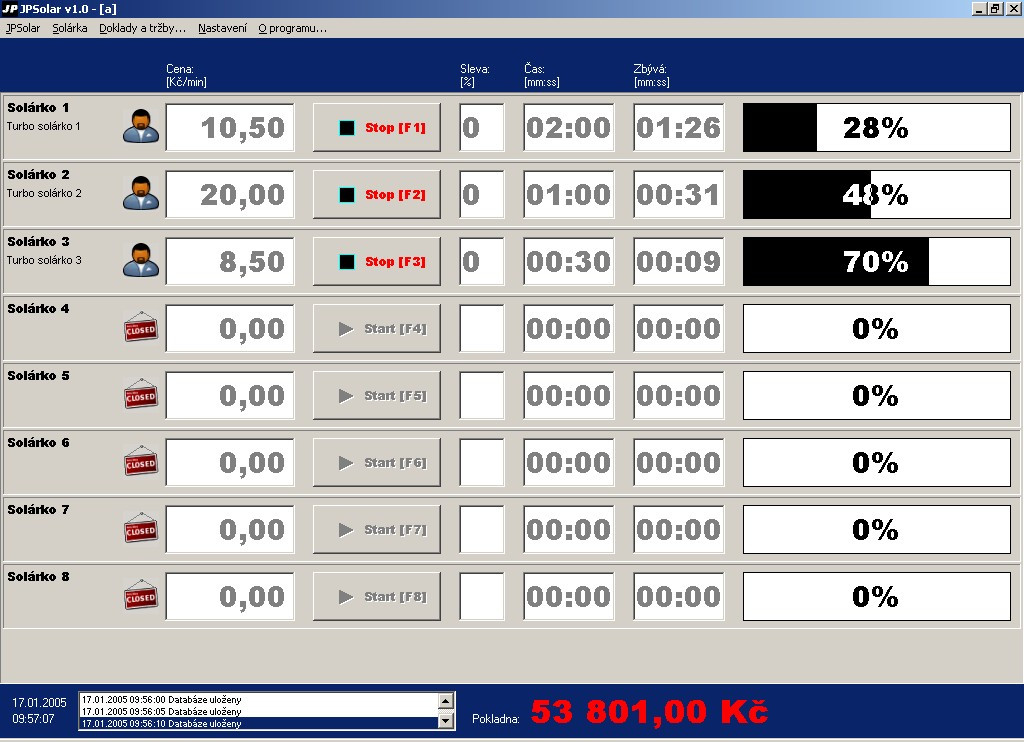Click the customer icon for Solárko 1
The height and width of the screenshot is (742, 1024).
click(x=141, y=127)
